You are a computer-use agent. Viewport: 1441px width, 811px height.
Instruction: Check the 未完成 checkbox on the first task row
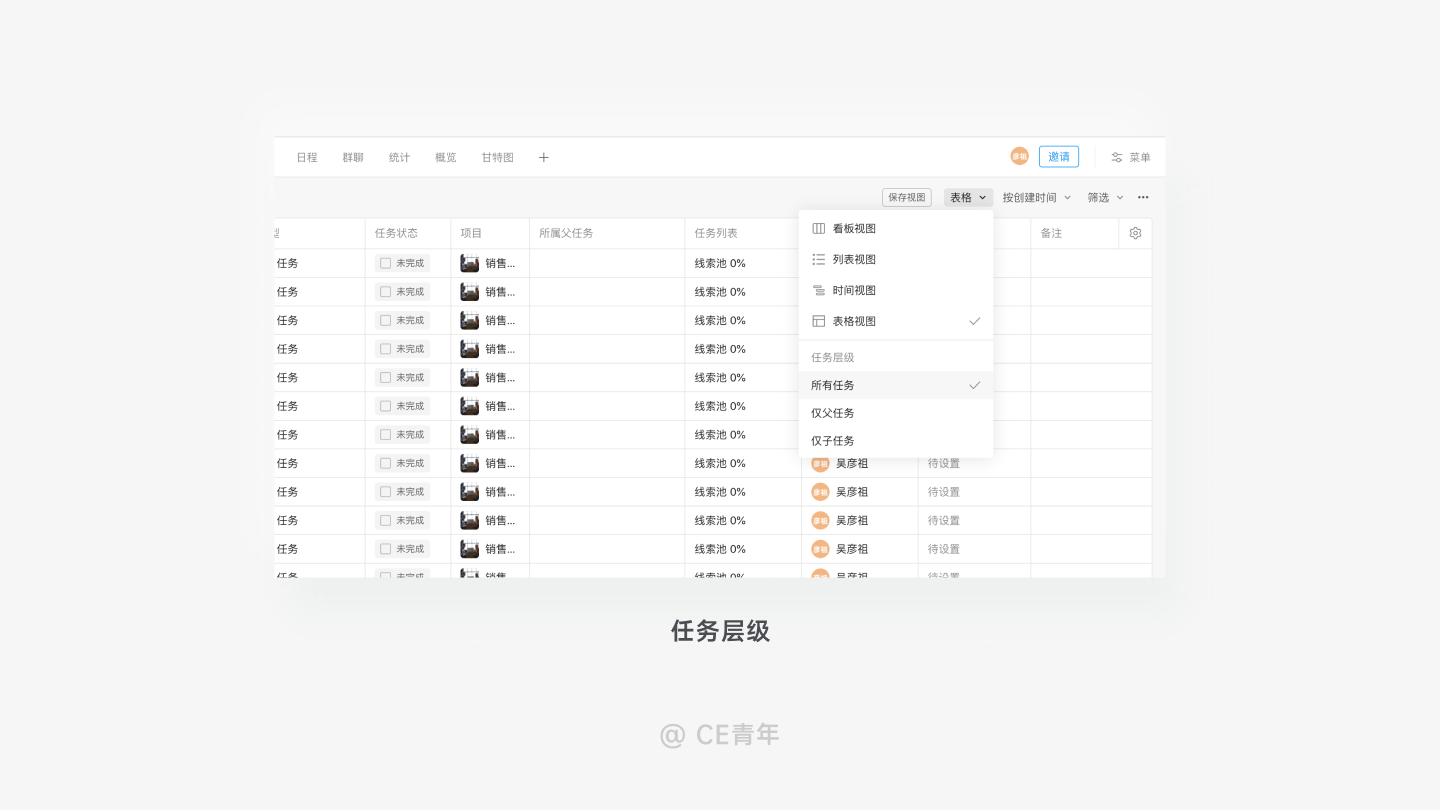click(x=386, y=263)
